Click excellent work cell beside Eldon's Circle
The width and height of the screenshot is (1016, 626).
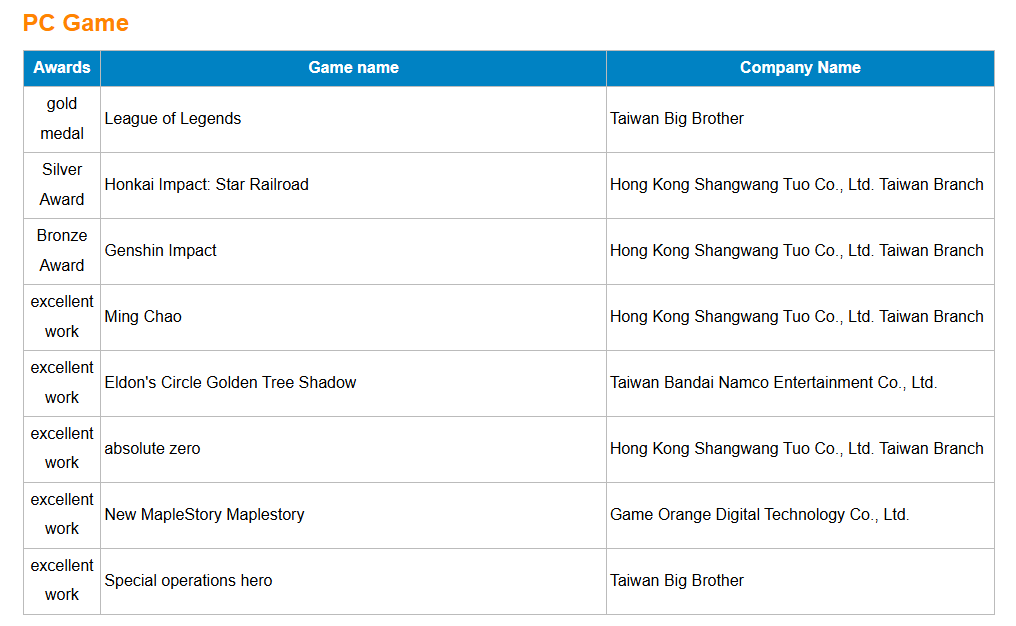pos(62,384)
